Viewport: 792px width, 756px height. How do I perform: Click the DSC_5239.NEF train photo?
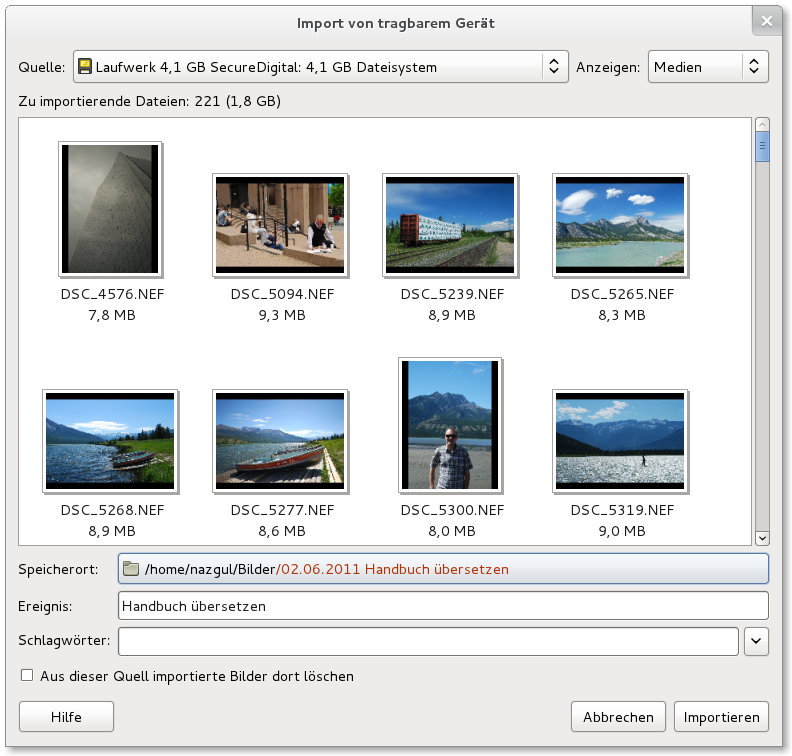pyautogui.click(x=449, y=226)
